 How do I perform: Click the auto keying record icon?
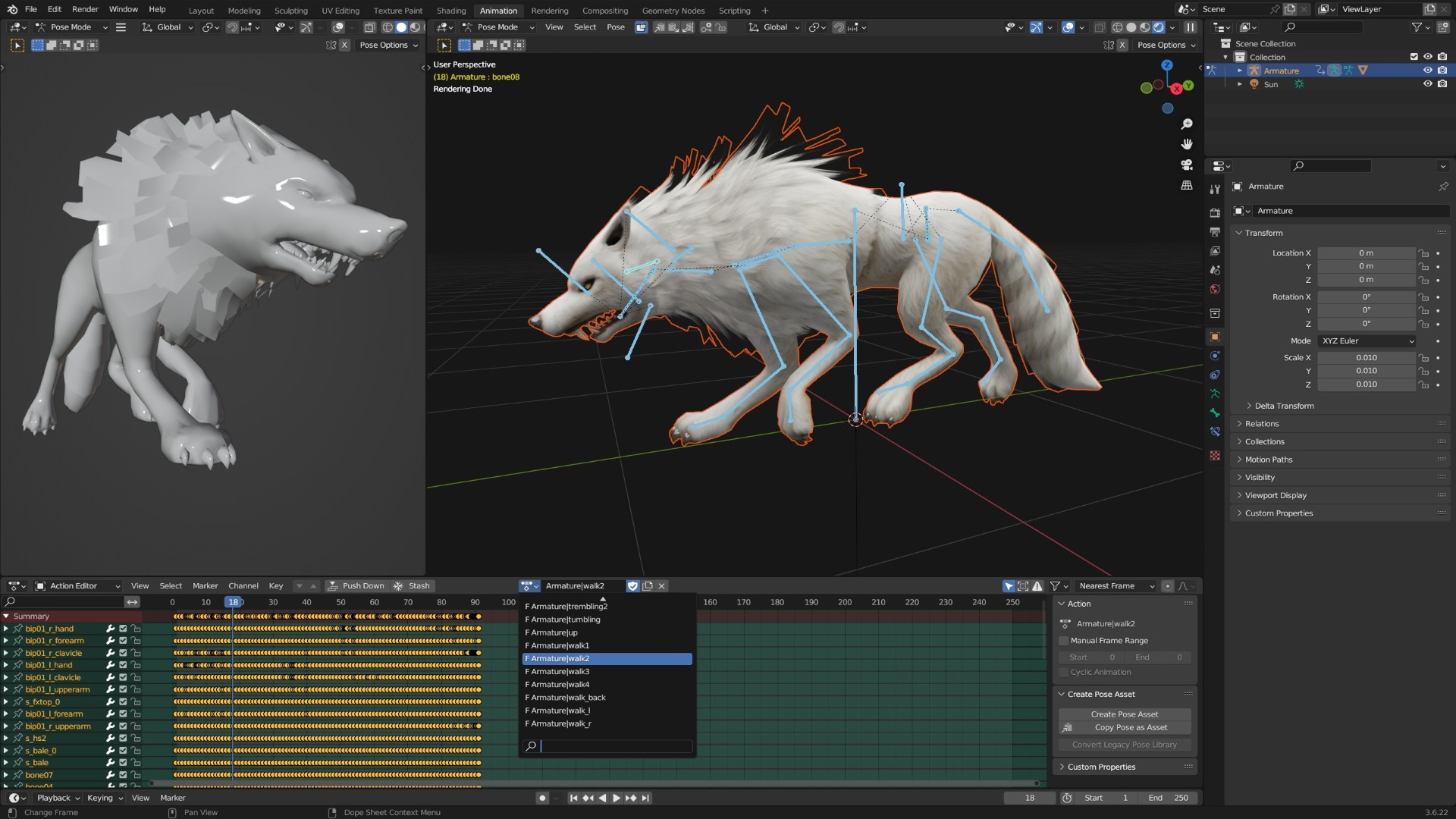click(x=541, y=798)
